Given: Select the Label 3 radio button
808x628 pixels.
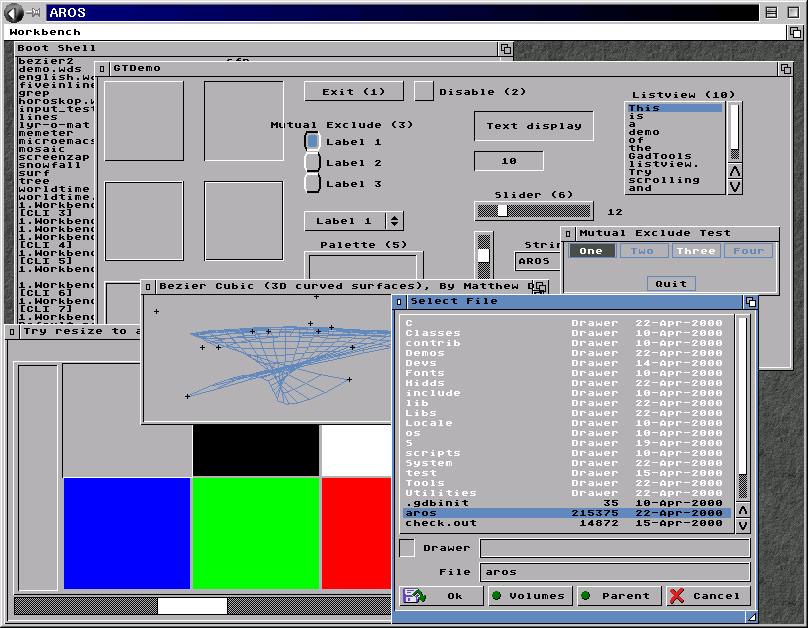Looking at the screenshot, I should tap(312, 183).
